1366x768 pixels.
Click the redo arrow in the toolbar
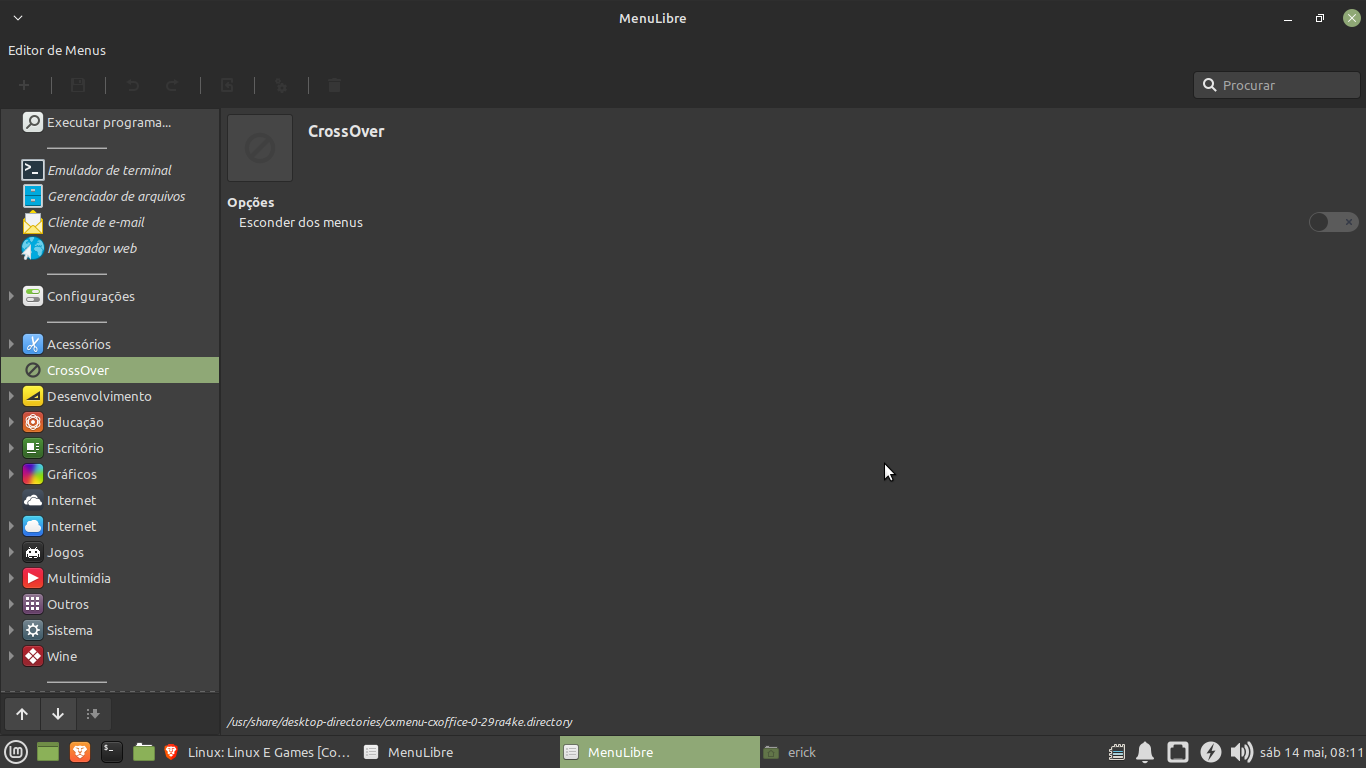click(171, 86)
